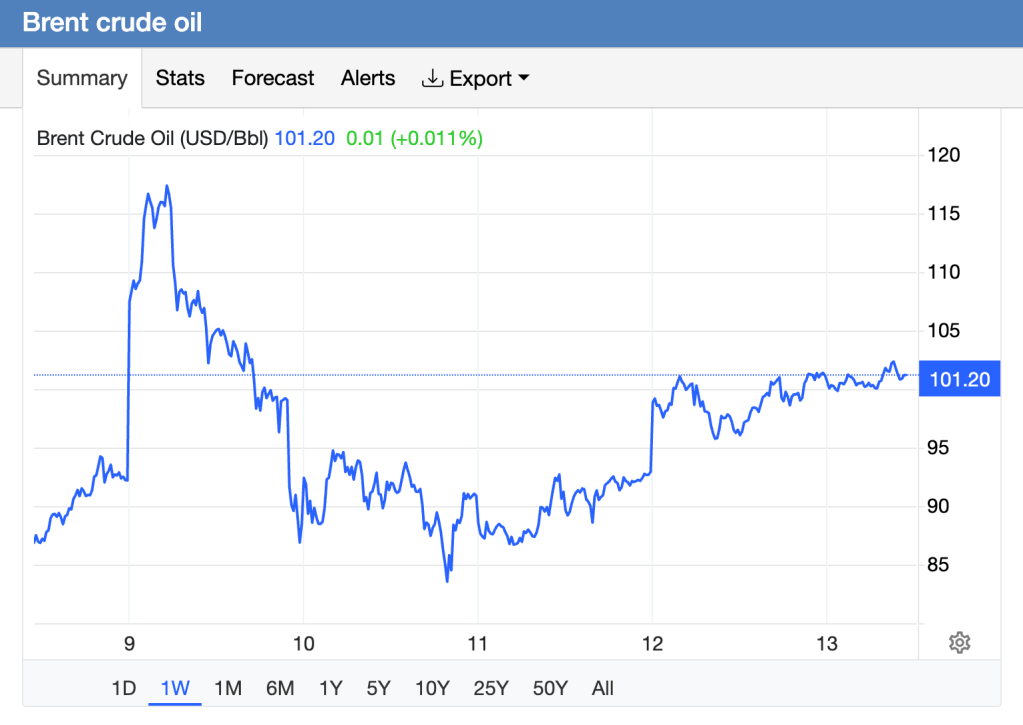Click the Brent Crude Oil (USD/Bbl) legend label
This screenshot has height=725, width=1023.
152,139
